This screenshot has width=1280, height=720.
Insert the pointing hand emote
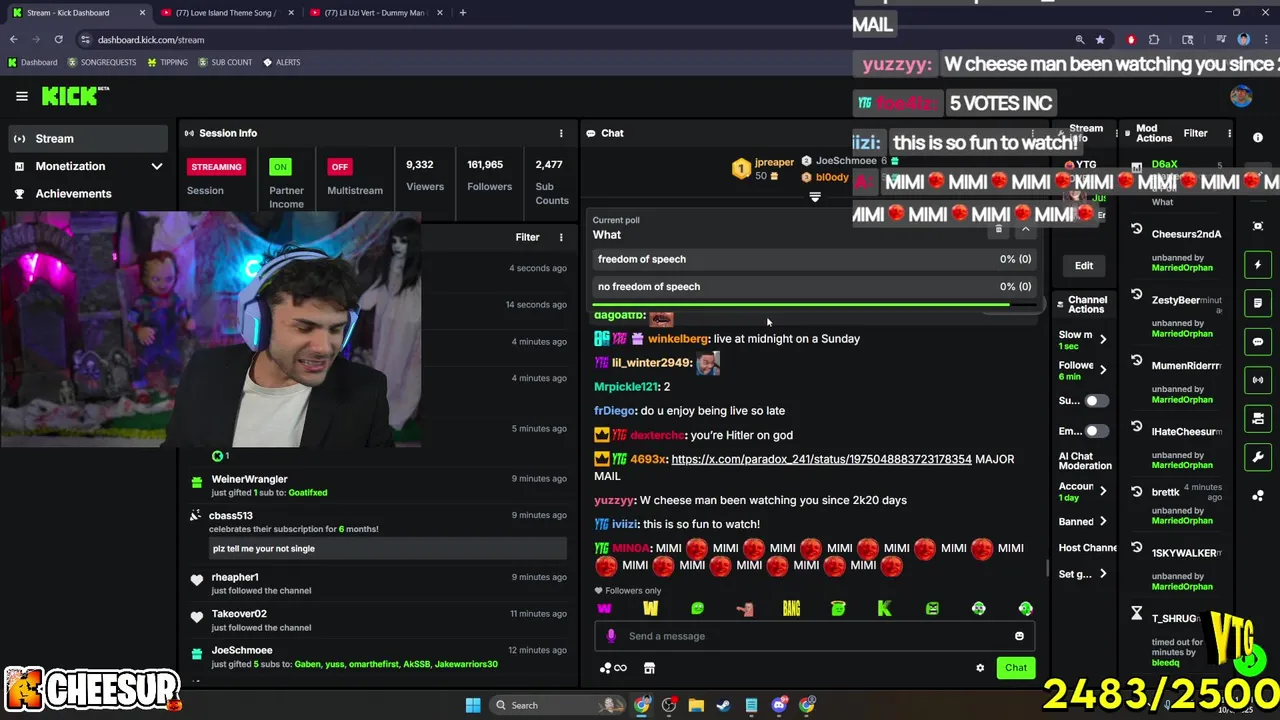[x=744, y=608]
